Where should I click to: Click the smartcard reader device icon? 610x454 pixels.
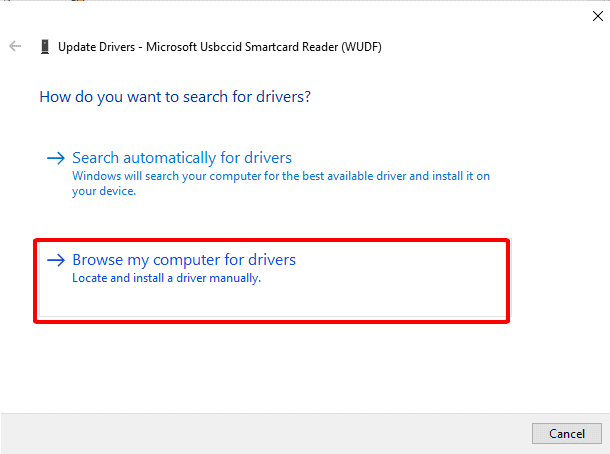45,47
